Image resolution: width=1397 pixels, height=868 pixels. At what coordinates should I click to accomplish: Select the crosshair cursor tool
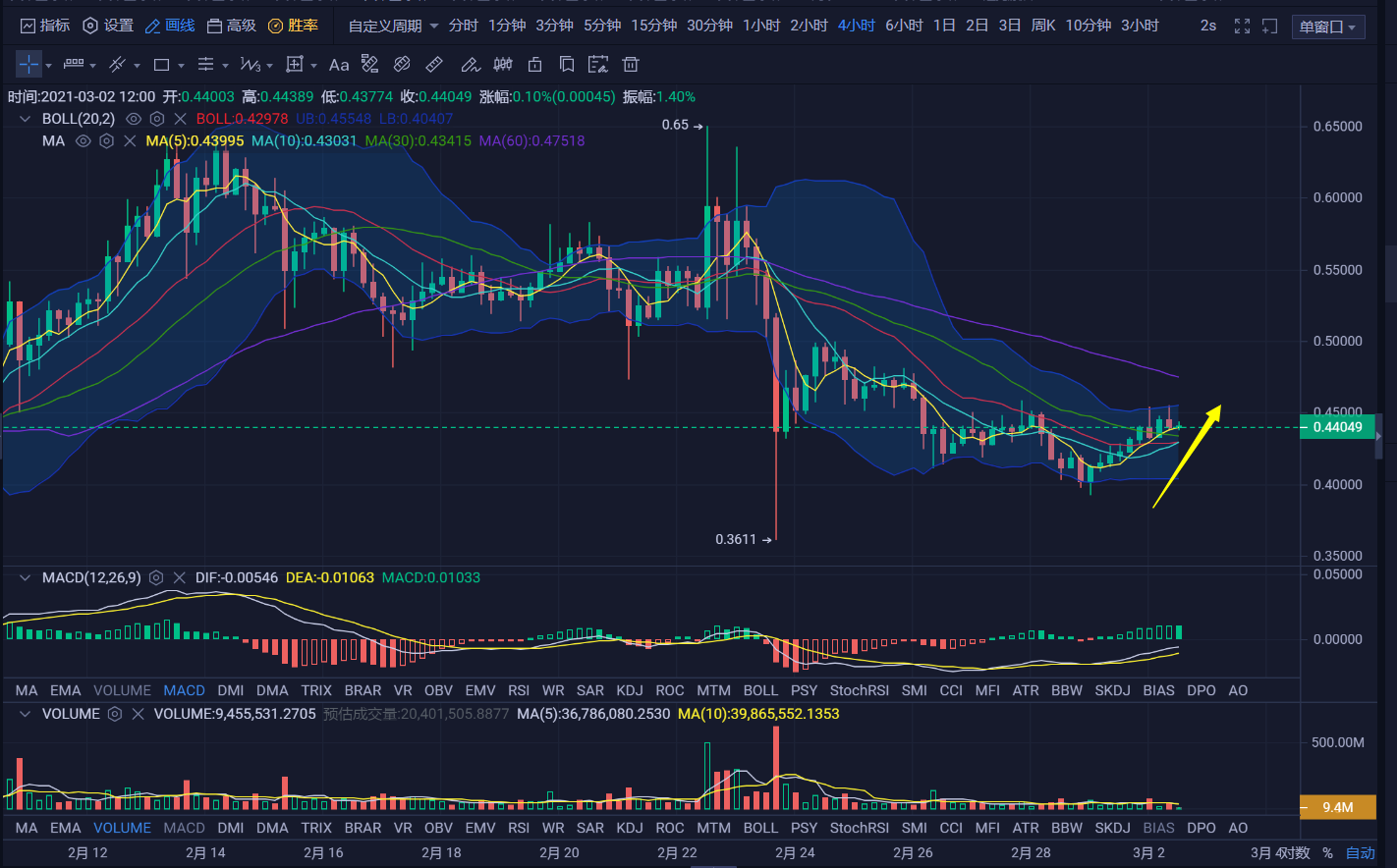coord(28,64)
